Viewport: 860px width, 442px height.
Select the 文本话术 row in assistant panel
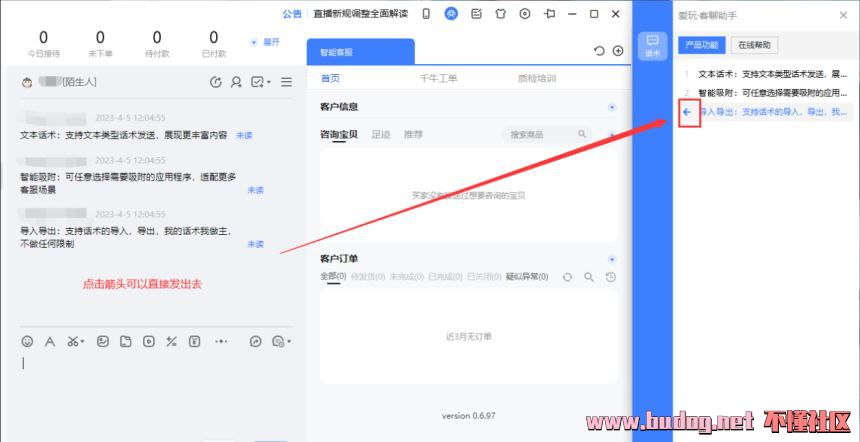click(765, 73)
